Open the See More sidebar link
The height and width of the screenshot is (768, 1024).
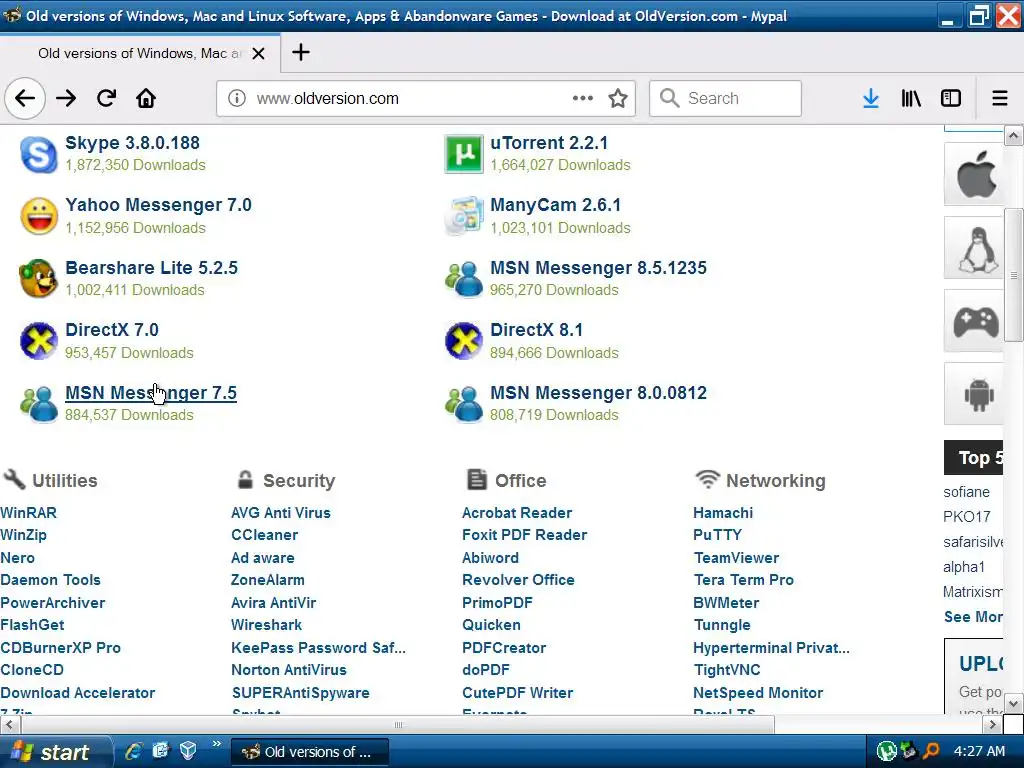tap(973, 617)
